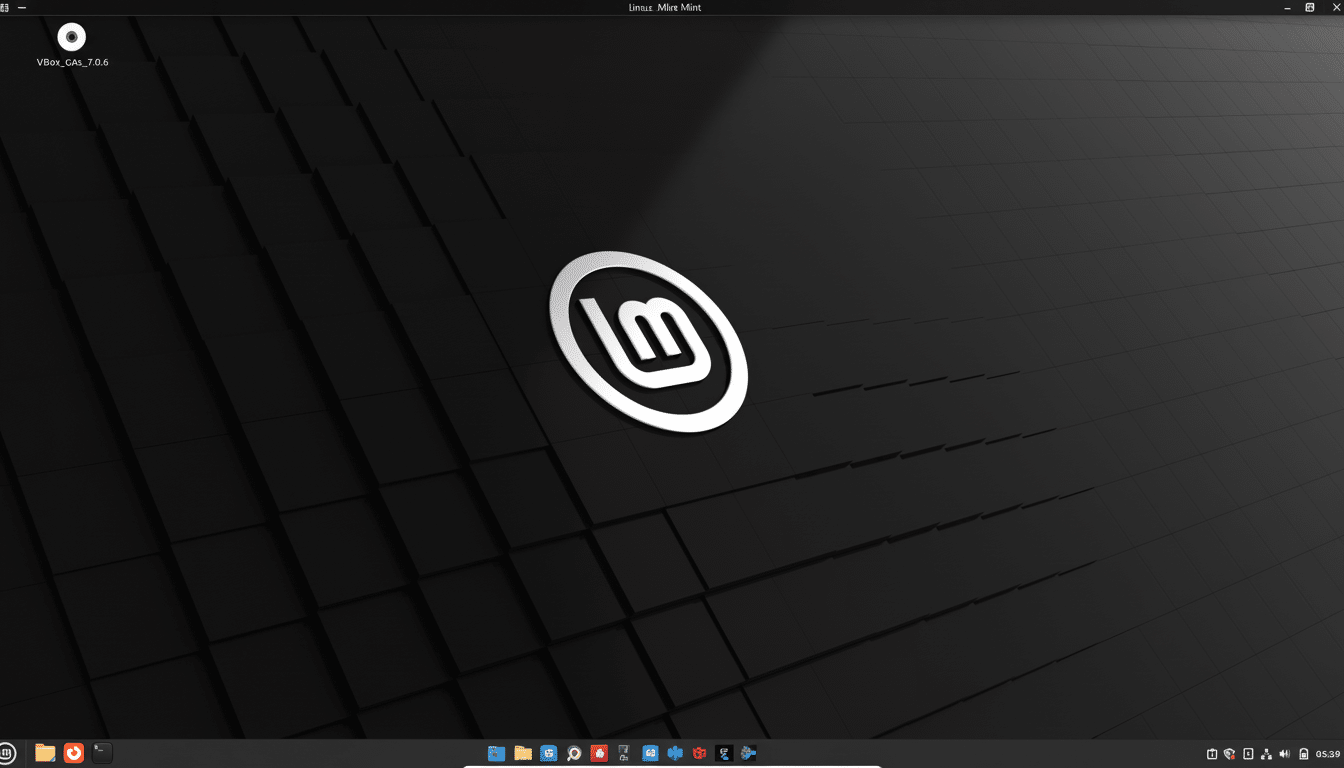Viewport: 1344px width, 768px height.
Task: Open the Update Manager shield with red dot
Action: [x=1229, y=753]
